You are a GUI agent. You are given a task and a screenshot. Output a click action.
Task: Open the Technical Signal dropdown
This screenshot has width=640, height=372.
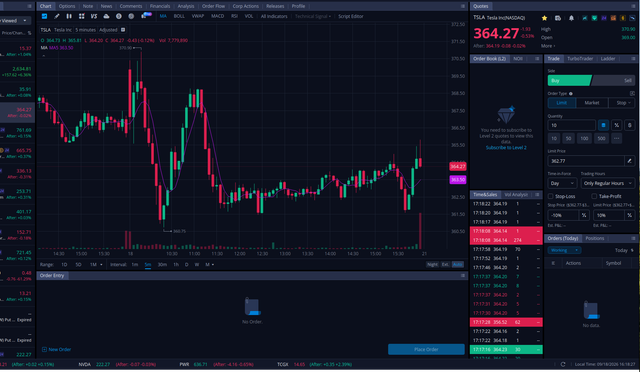pos(313,16)
